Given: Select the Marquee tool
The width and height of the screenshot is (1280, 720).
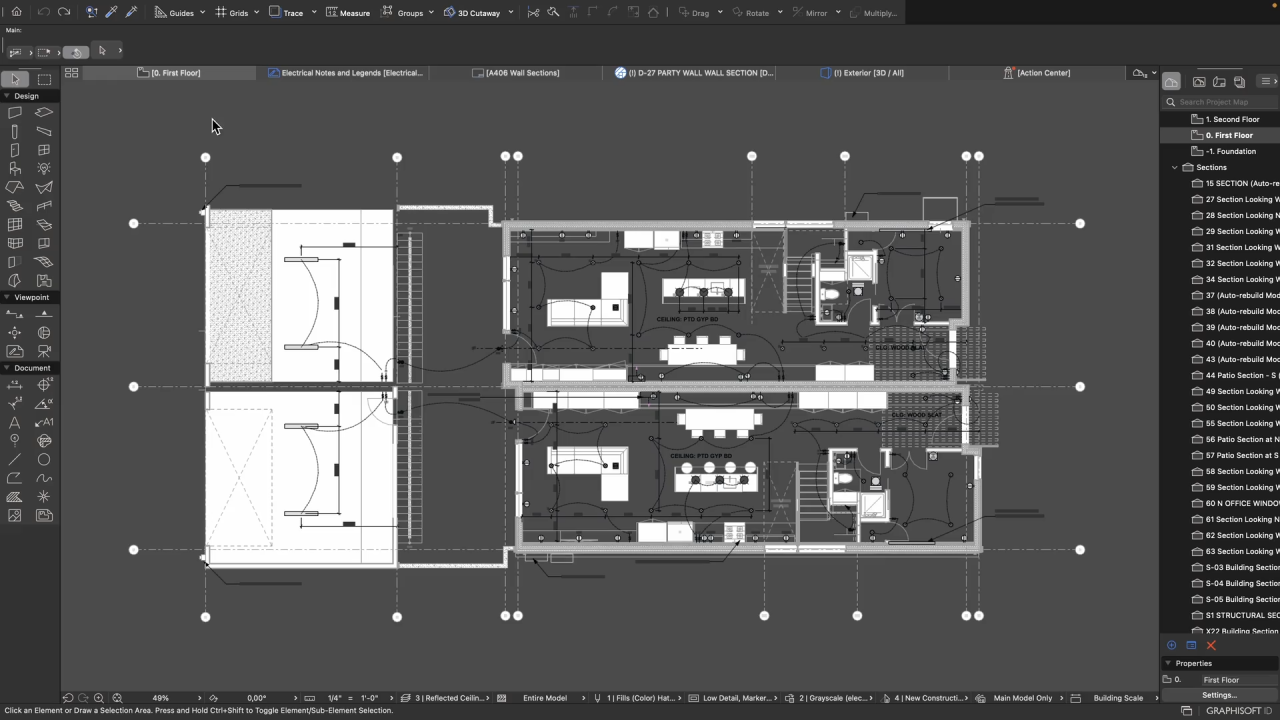Looking at the screenshot, I should coord(44,79).
